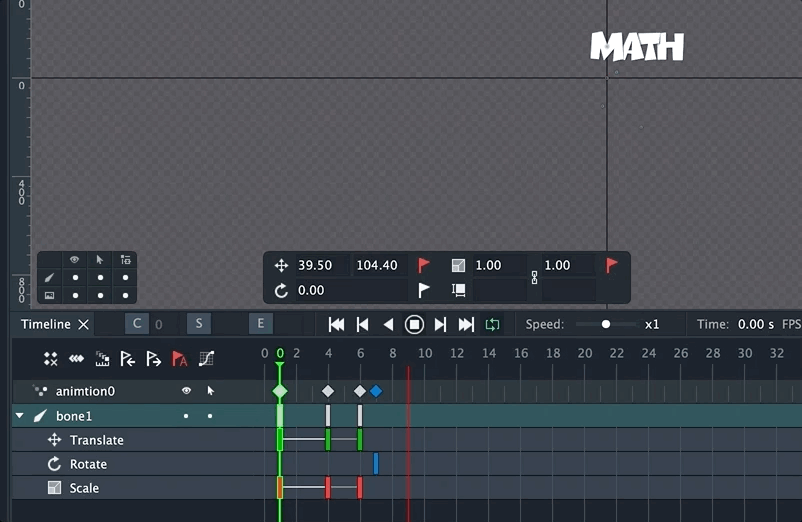The width and height of the screenshot is (802, 522).
Task: Collapse the bone1 timeline row
Action: pyautogui.click(x=20, y=416)
